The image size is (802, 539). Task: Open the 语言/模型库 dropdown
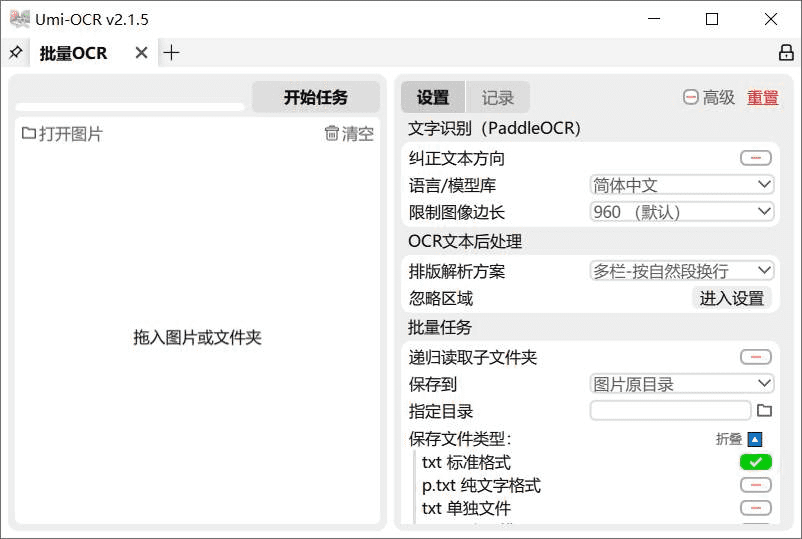[682, 185]
